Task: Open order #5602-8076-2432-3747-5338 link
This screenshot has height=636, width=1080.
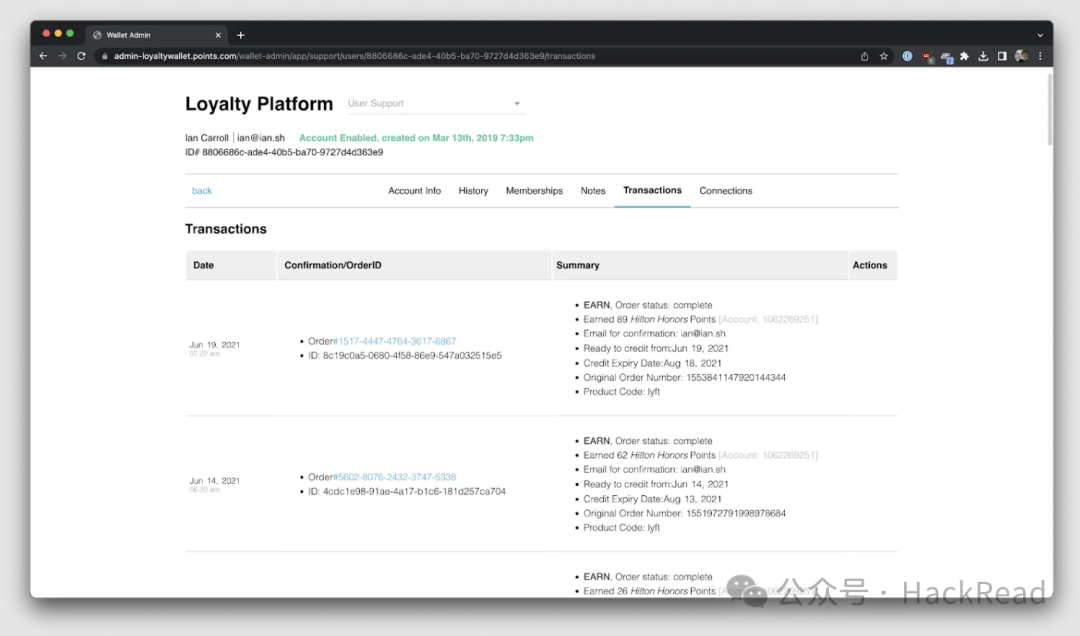Action: pos(395,477)
